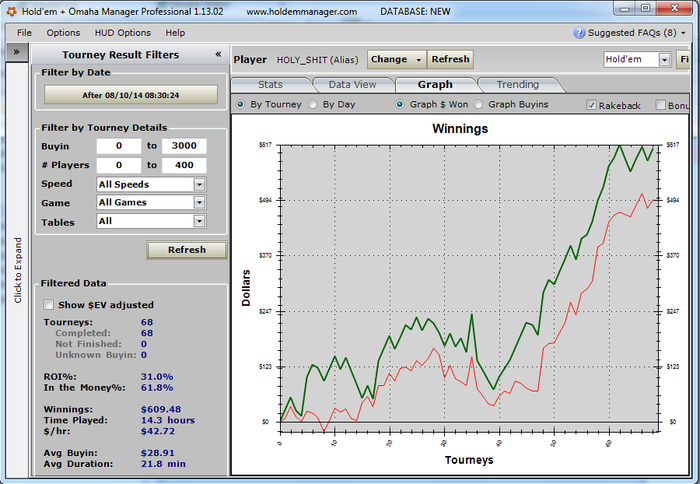
Task: Select the Graph Buyins radio button
Action: [479, 104]
